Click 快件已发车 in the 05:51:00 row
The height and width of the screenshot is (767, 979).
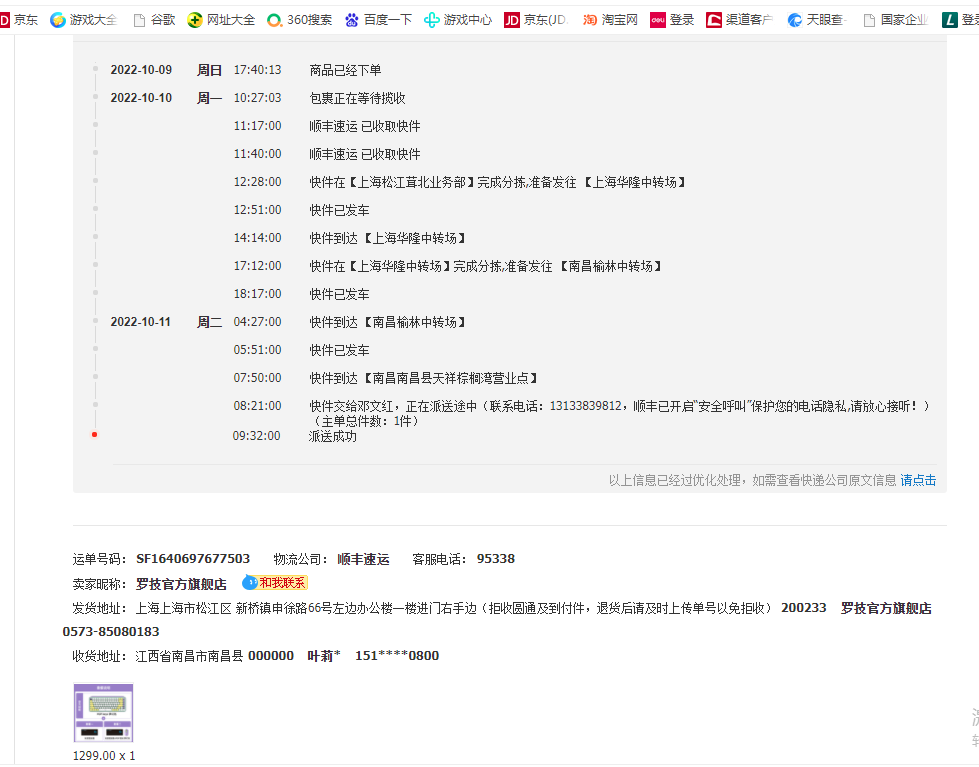[340, 350]
